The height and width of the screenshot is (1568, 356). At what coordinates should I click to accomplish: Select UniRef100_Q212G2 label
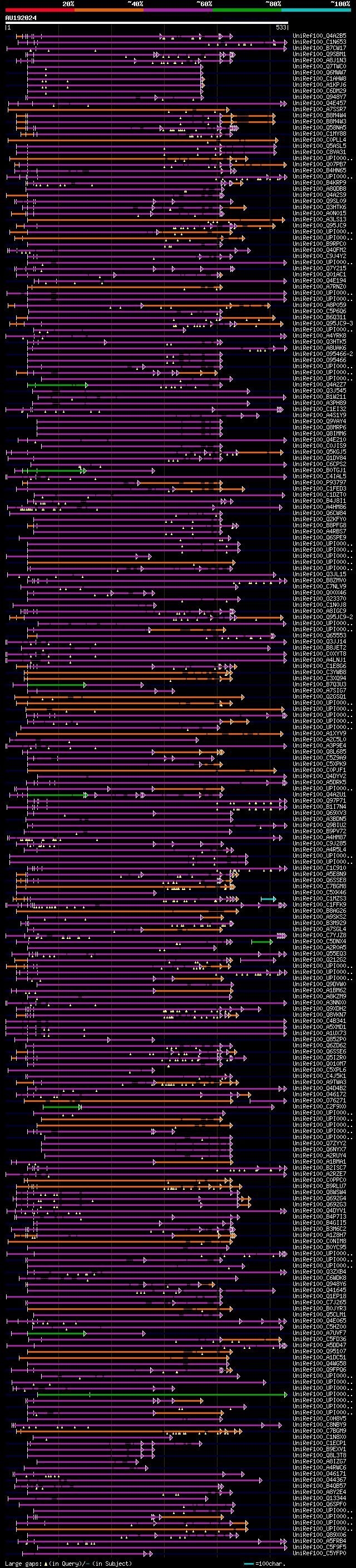(x=319, y=961)
